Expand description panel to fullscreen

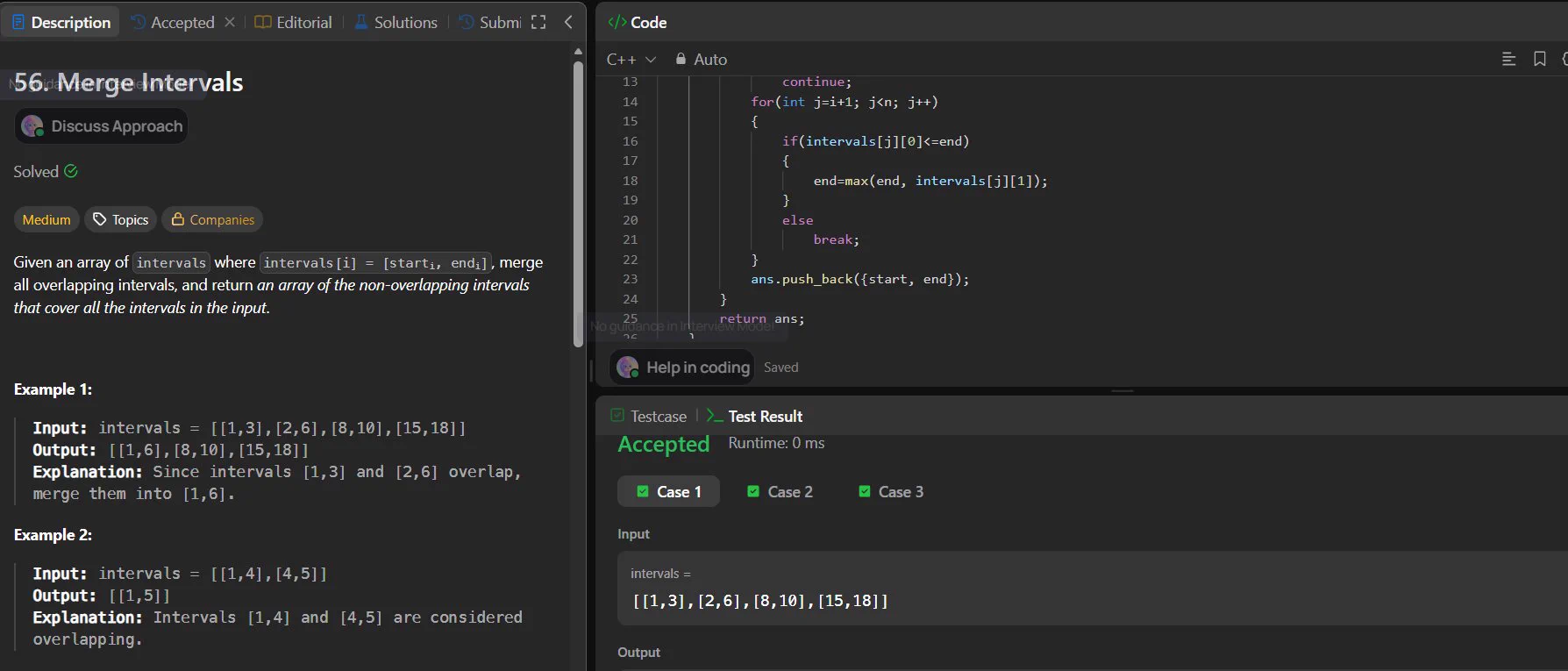tap(538, 22)
